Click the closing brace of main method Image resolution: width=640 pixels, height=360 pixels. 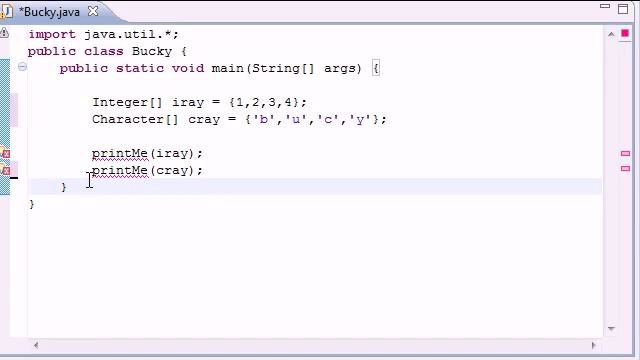point(63,187)
